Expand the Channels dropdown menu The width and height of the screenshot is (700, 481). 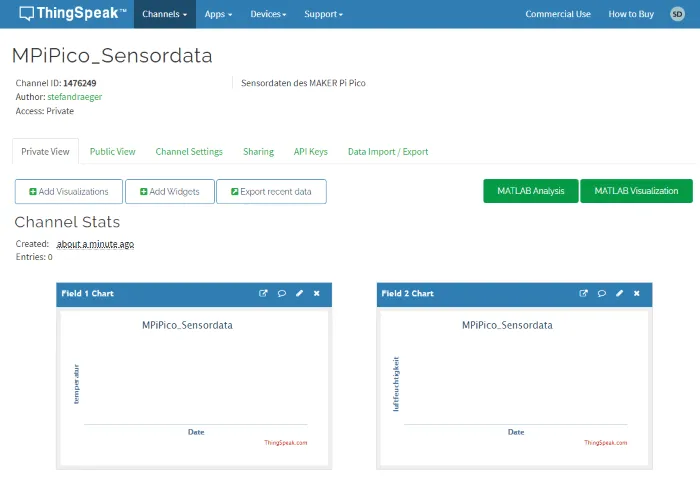164,14
